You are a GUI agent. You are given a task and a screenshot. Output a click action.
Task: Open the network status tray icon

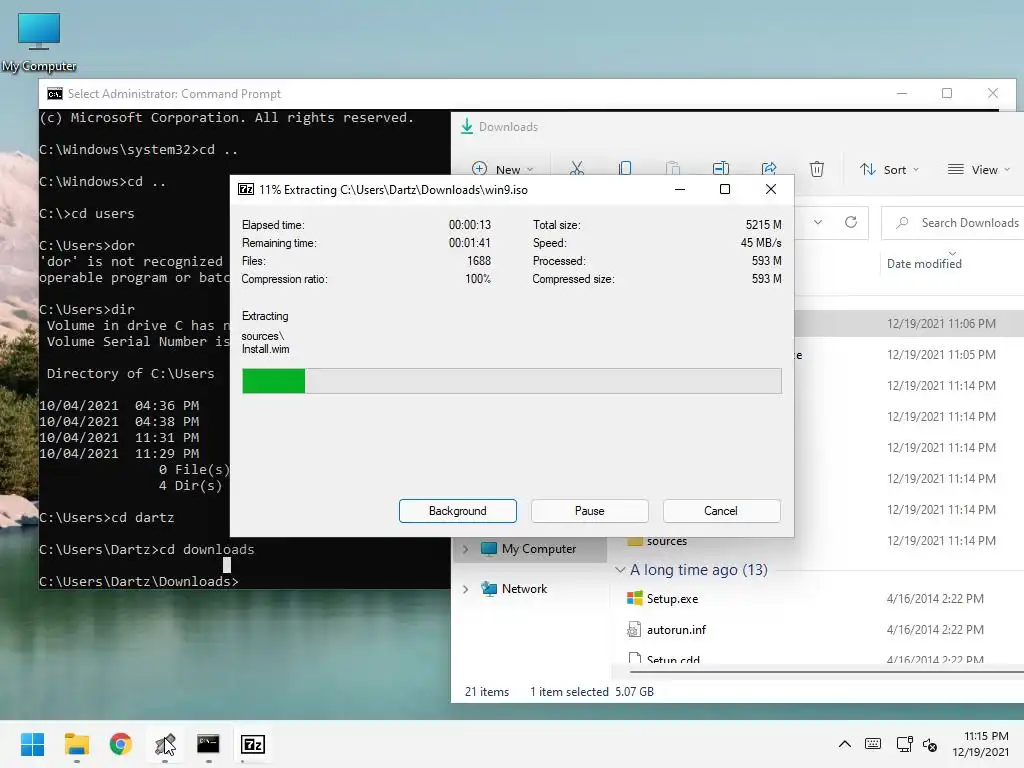point(904,744)
